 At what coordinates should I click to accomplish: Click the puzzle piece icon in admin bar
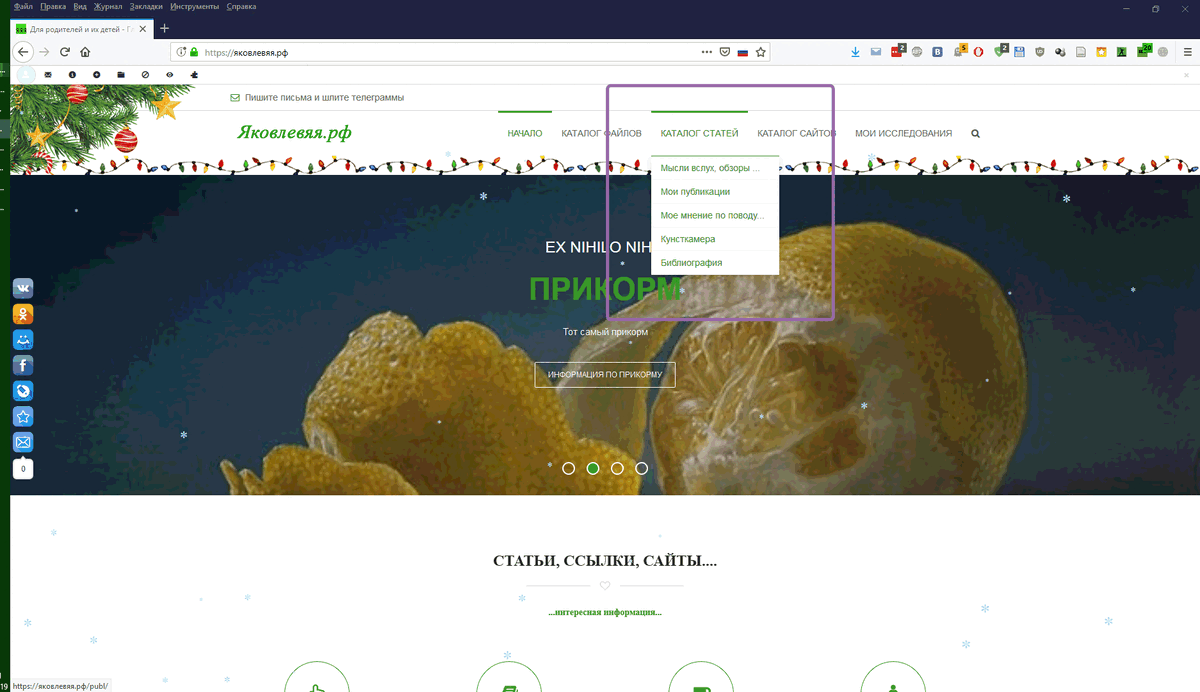pyautogui.click(x=194, y=75)
